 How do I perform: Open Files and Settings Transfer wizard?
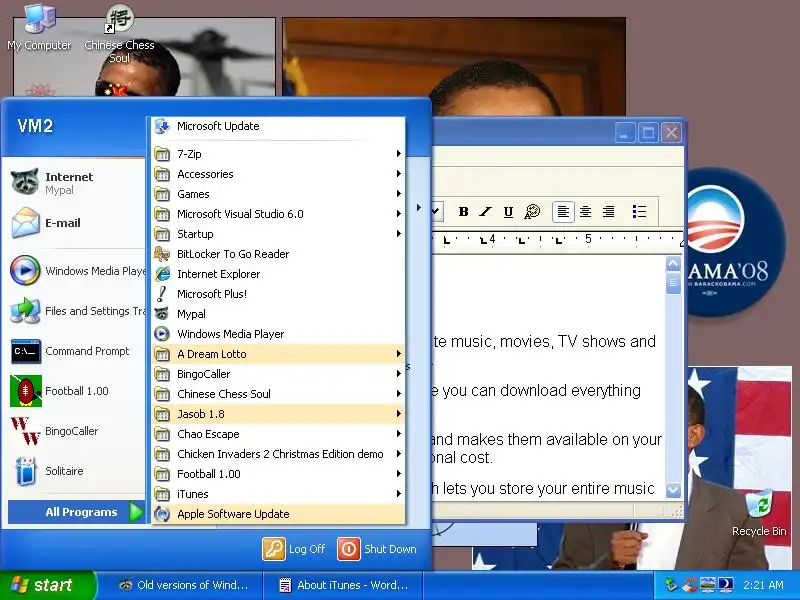point(77,311)
